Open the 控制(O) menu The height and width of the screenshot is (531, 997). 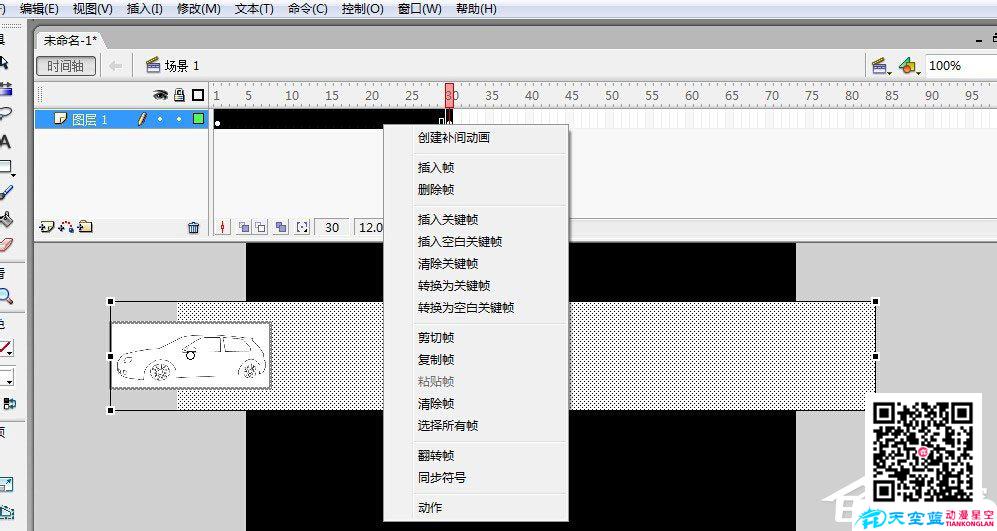coord(362,9)
